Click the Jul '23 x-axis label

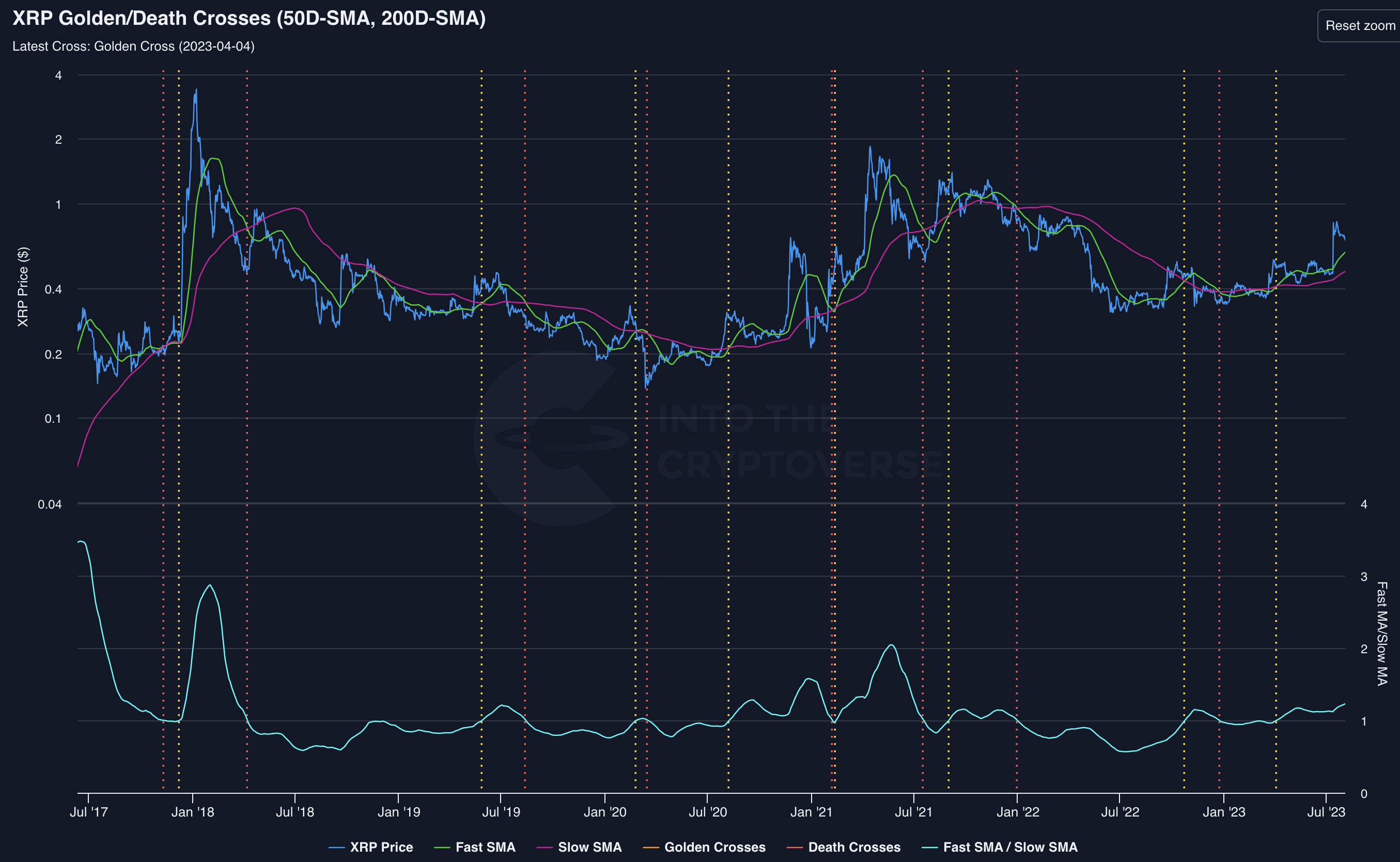click(x=1326, y=812)
